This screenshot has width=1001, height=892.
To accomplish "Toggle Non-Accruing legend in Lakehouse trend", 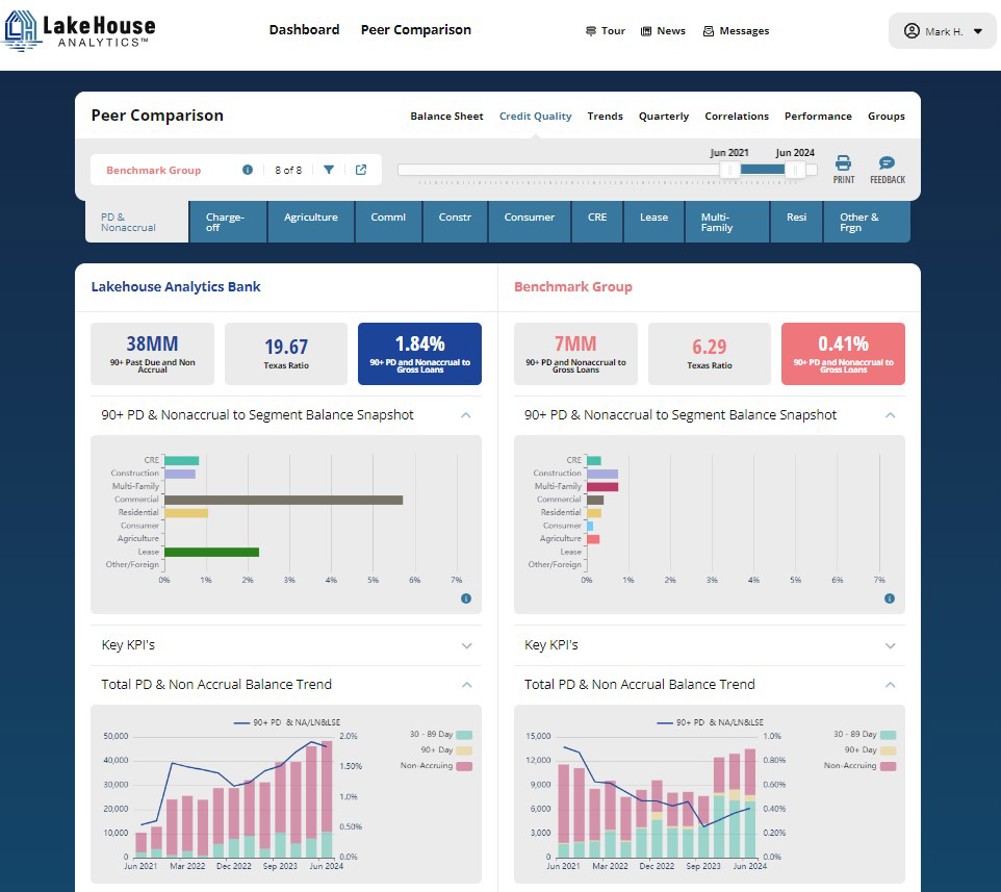I will pyautogui.click(x=435, y=766).
